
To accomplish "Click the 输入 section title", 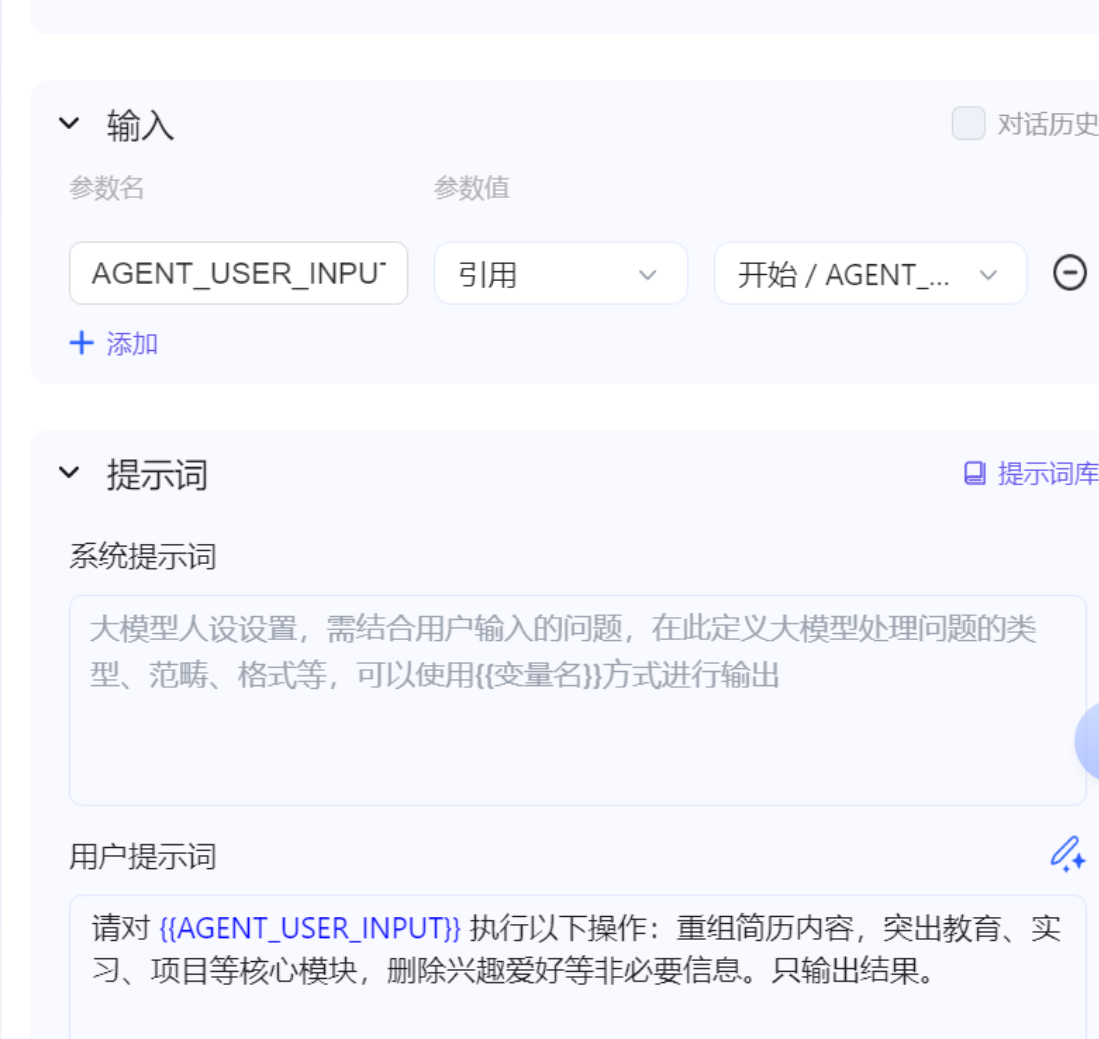I will (140, 125).
